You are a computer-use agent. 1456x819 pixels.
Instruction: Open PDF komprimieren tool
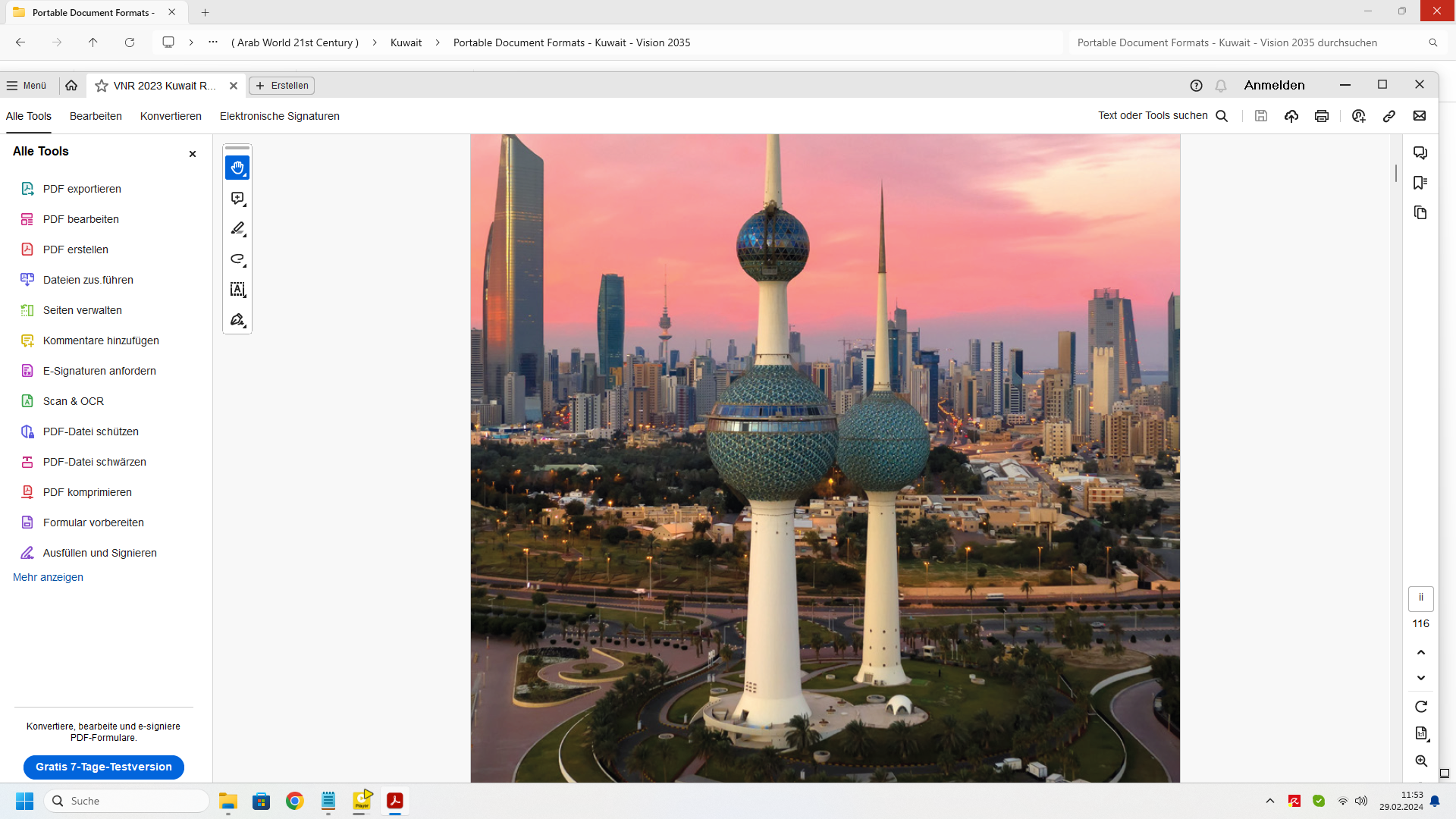[x=87, y=492]
